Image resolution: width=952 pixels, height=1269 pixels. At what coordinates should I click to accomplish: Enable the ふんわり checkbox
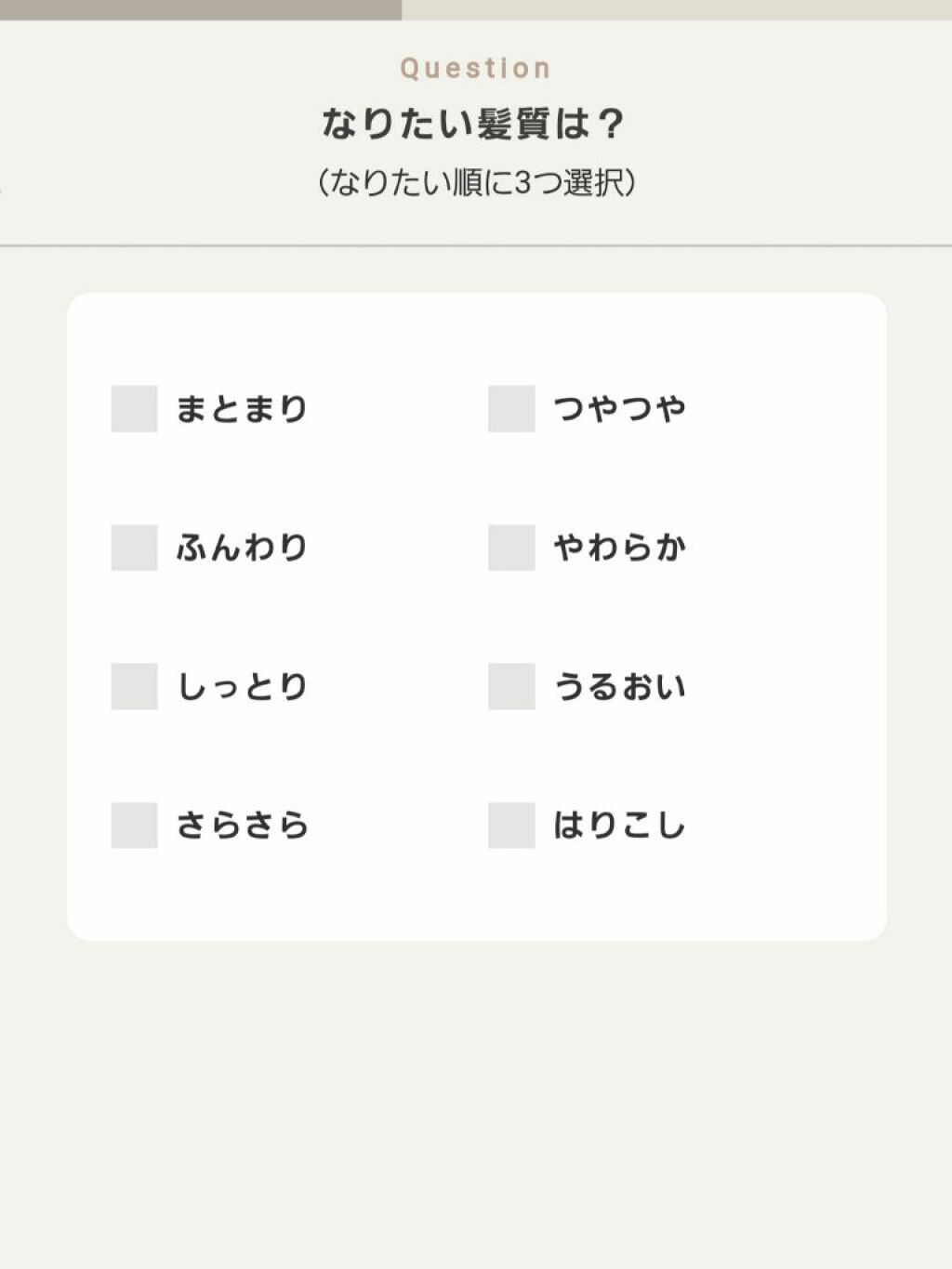134,548
